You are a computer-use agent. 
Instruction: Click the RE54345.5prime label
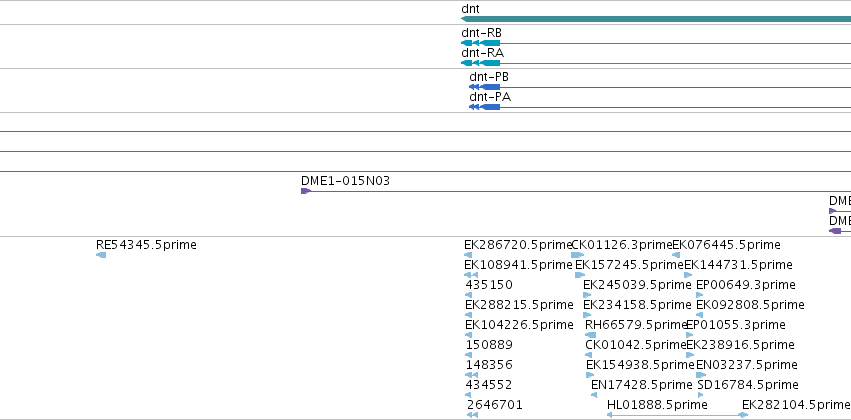pyautogui.click(x=146, y=245)
